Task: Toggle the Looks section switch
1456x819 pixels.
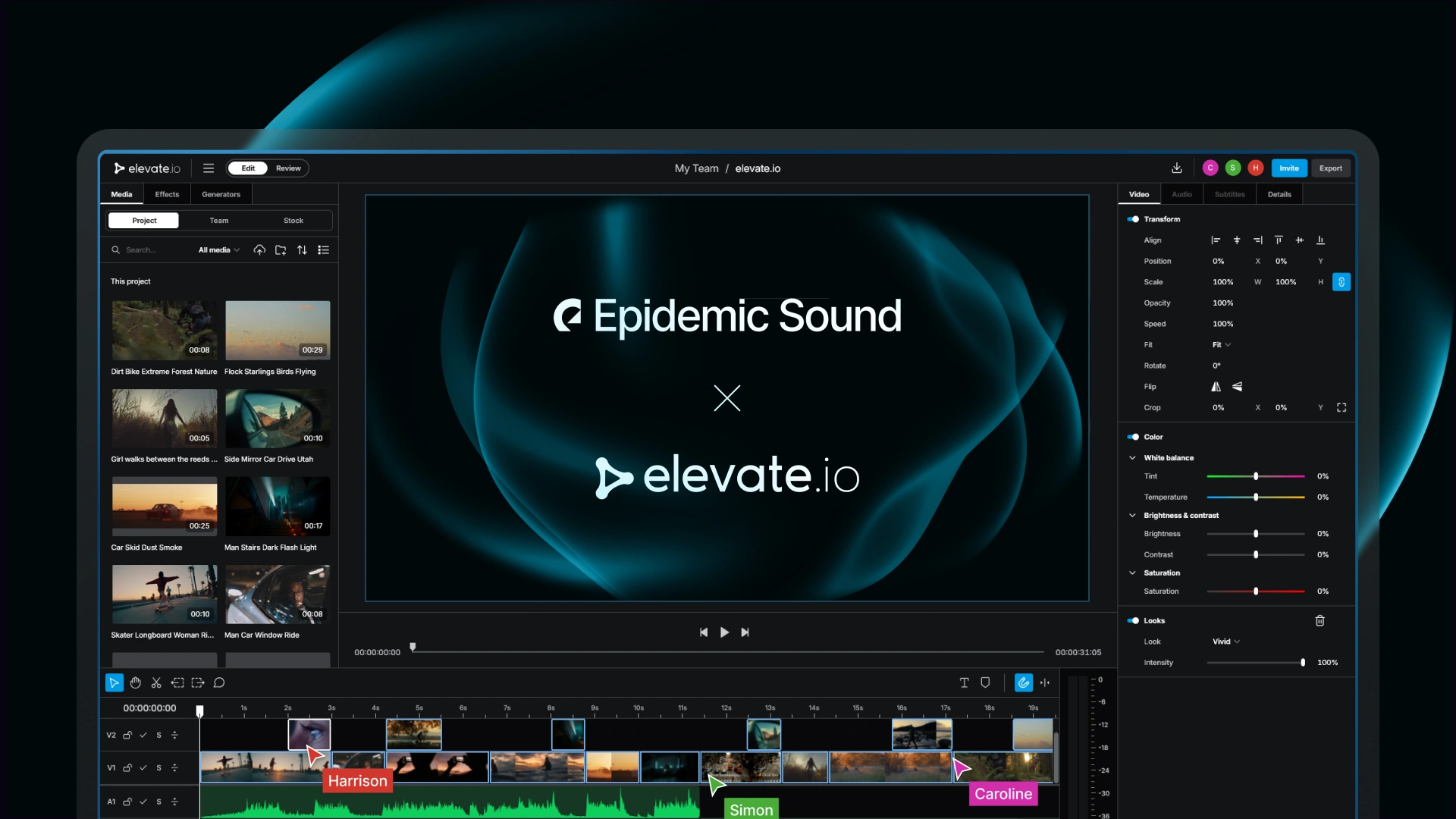Action: [1133, 620]
